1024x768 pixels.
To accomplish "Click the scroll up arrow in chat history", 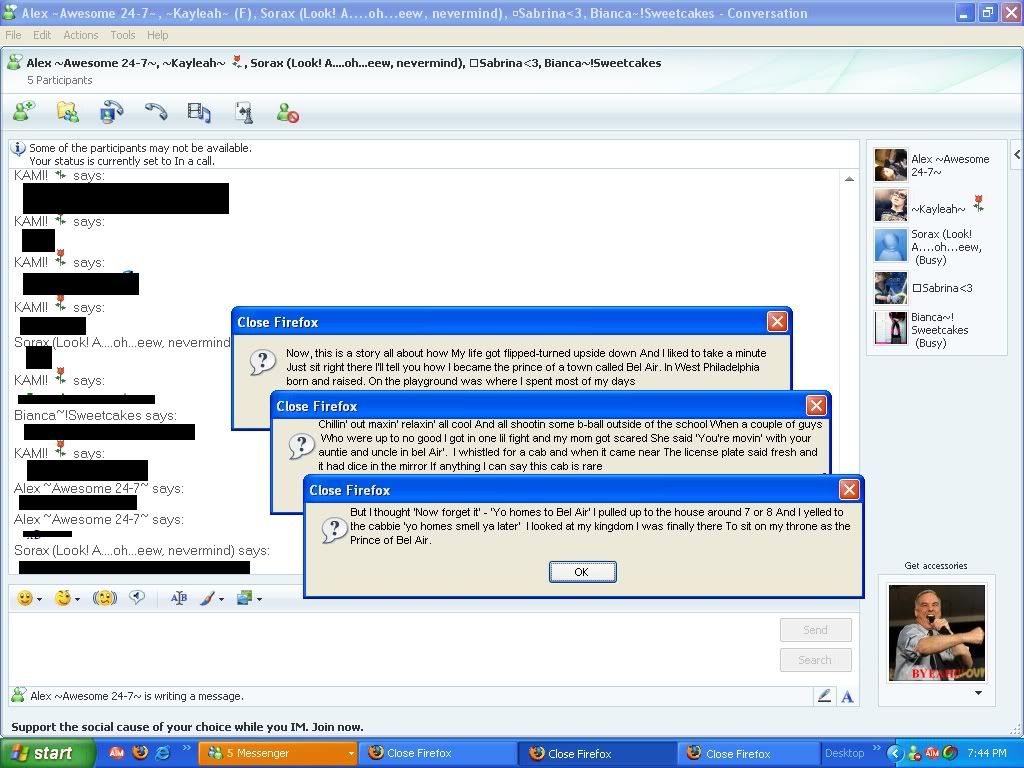I will coord(849,178).
